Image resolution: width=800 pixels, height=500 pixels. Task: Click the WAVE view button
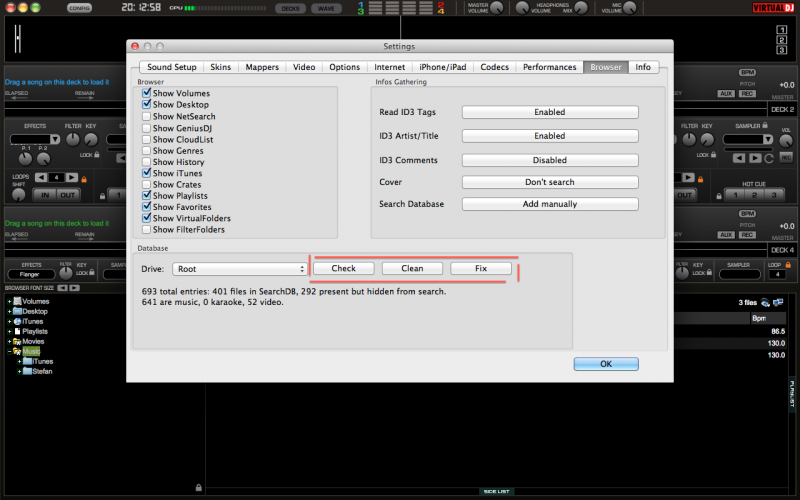[326, 8]
